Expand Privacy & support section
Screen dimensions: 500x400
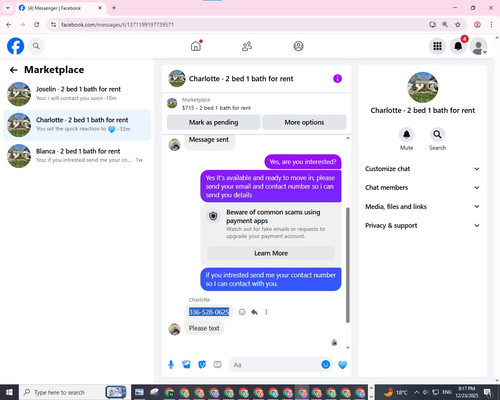(422, 226)
